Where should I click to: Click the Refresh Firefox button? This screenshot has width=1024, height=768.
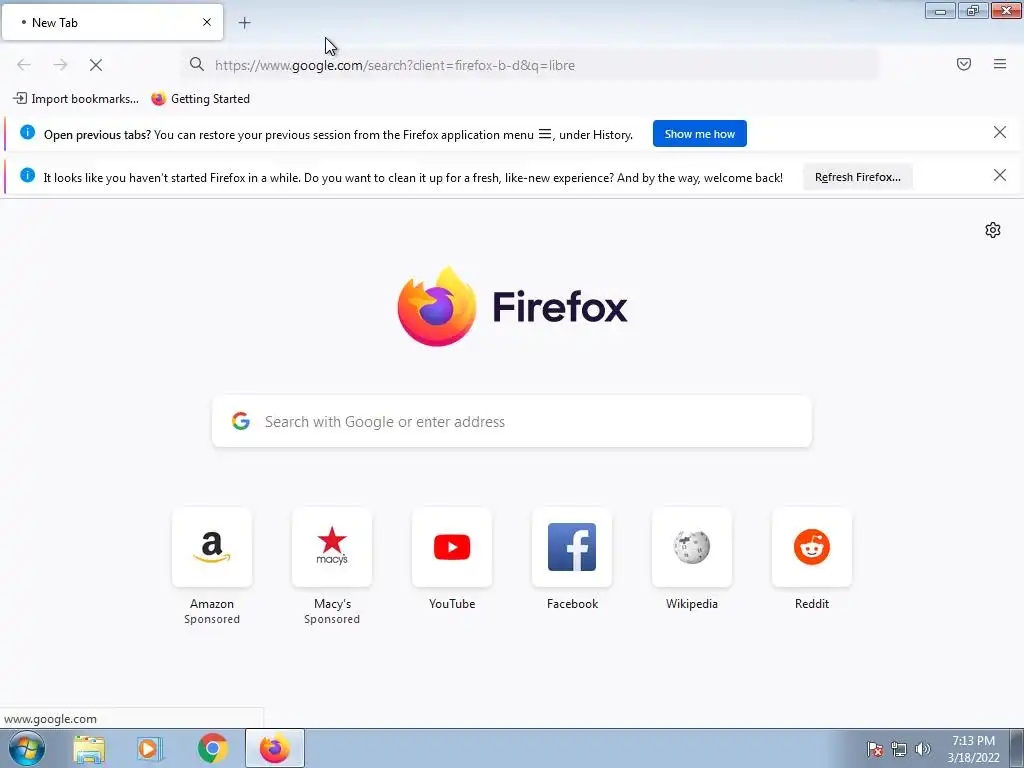click(x=857, y=177)
